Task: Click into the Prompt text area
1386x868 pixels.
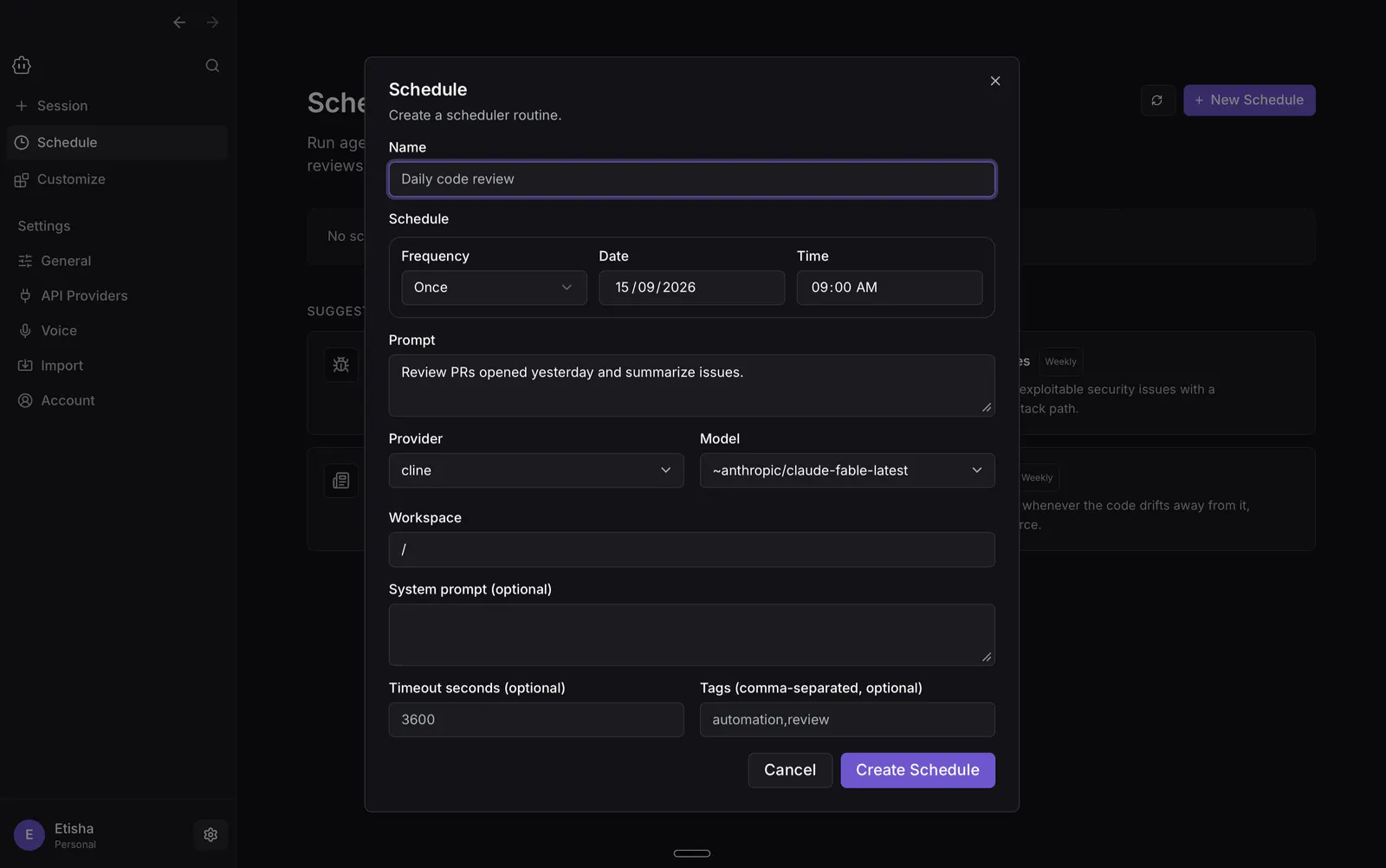Action: pyautogui.click(x=692, y=385)
